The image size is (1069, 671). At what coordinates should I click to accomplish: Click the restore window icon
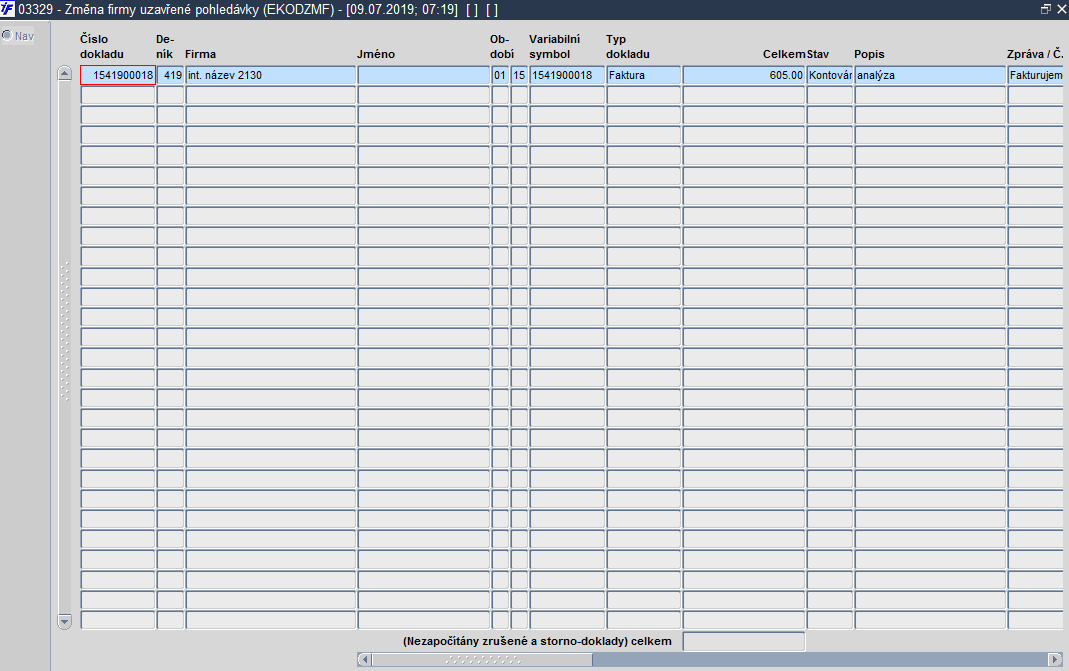(x=1046, y=9)
